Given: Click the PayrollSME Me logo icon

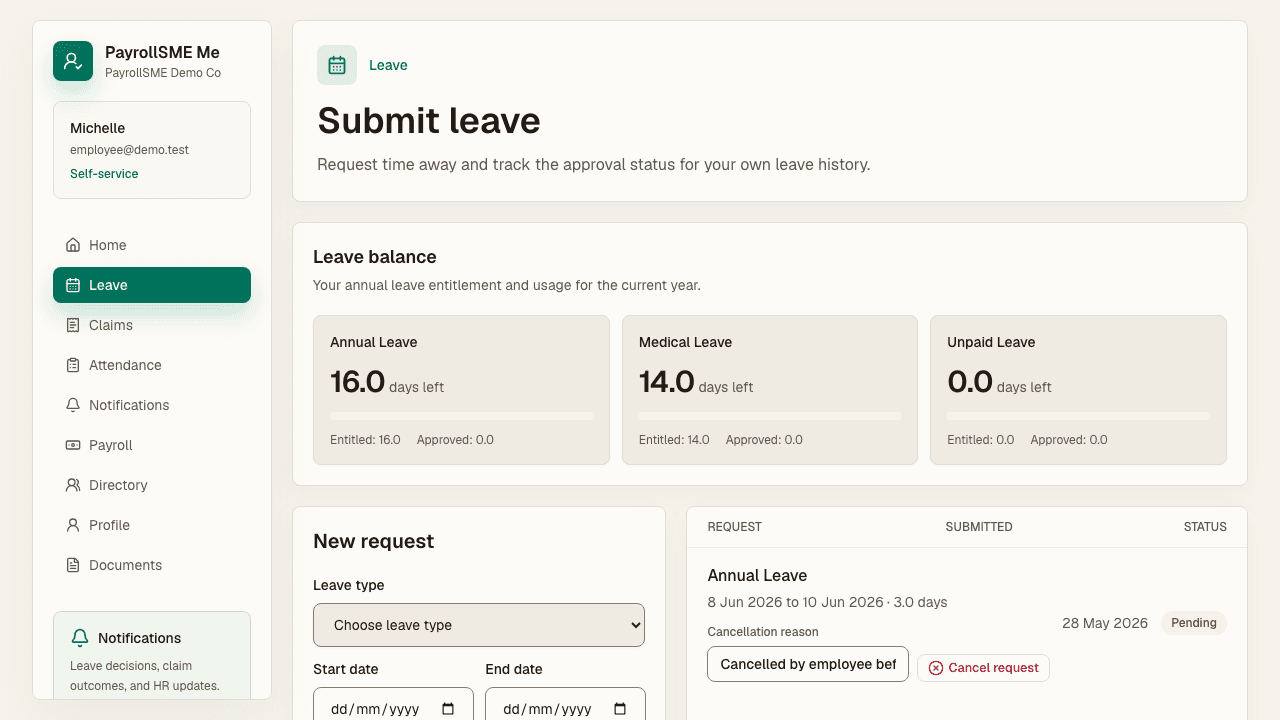Looking at the screenshot, I should (x=73, y=61).
